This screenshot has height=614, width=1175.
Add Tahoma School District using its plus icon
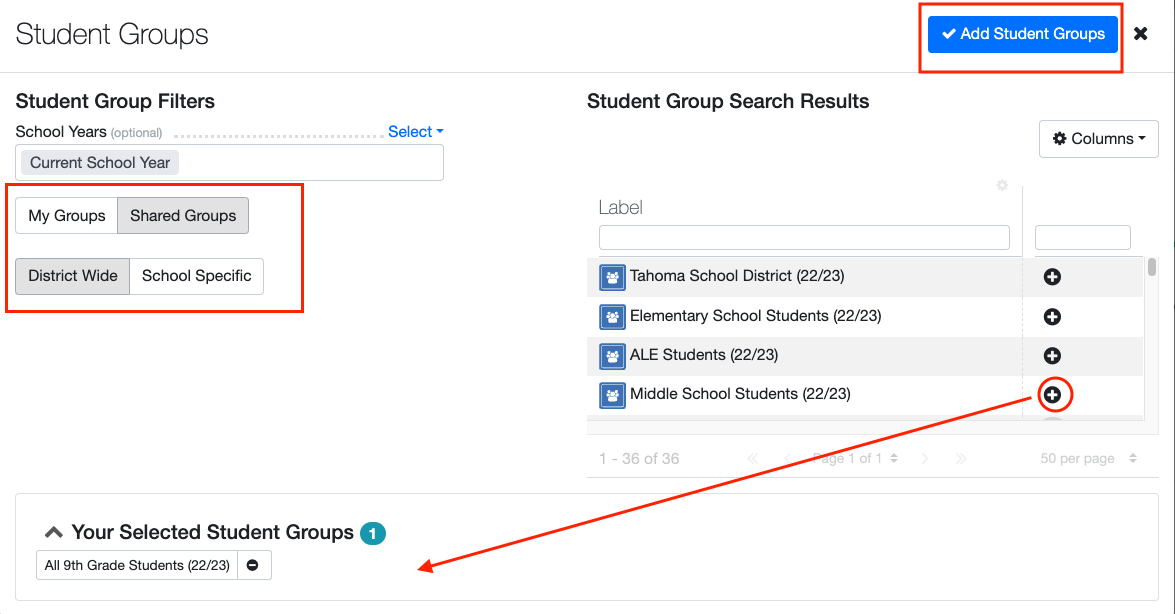tap(1052, 277)
